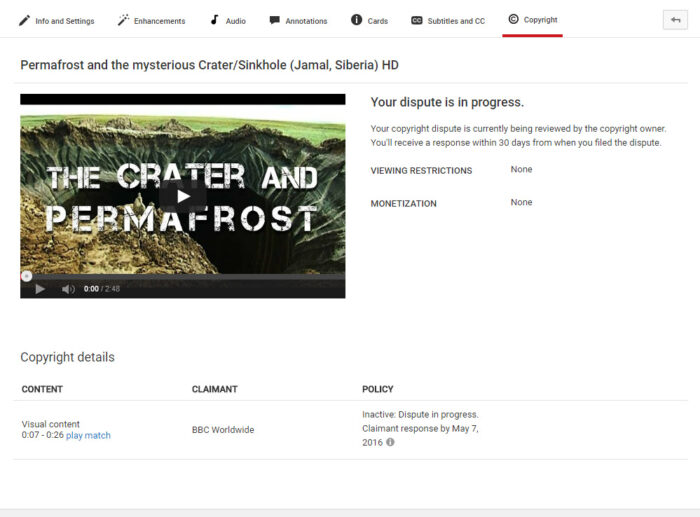Open the Subtitles and CC tab
The image size is (700, 517).
click(x=455, y=21)
